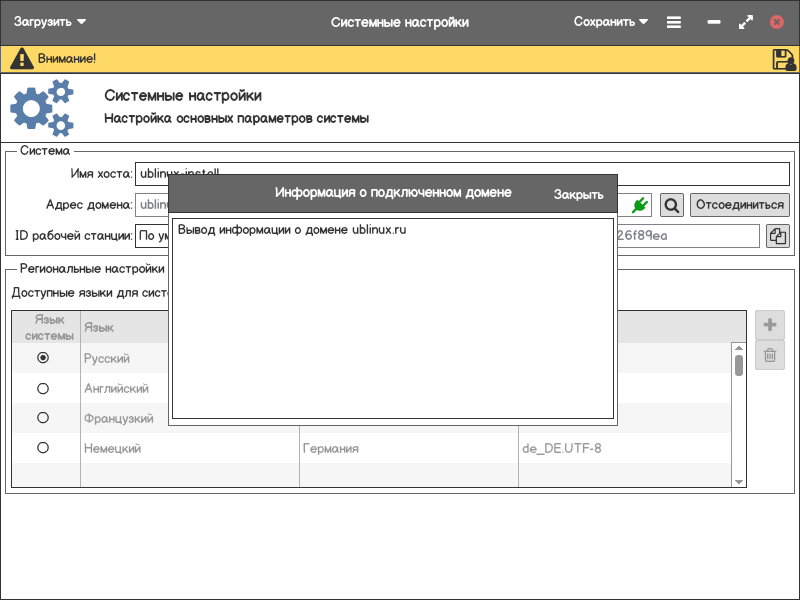The width and height of the screenshot is (800, 600).
Task: Open the Загрузить dropdown menu
Action: pyautogui.click(x=50, y=22)
